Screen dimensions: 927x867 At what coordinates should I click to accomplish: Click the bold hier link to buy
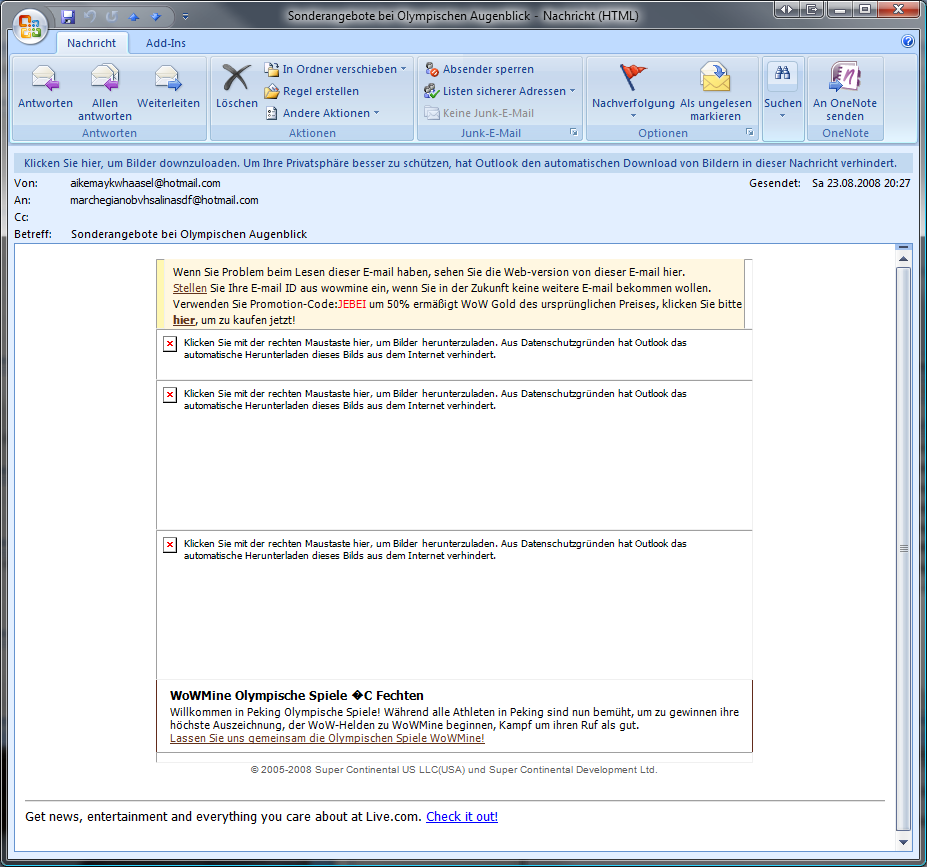(183, 320)
